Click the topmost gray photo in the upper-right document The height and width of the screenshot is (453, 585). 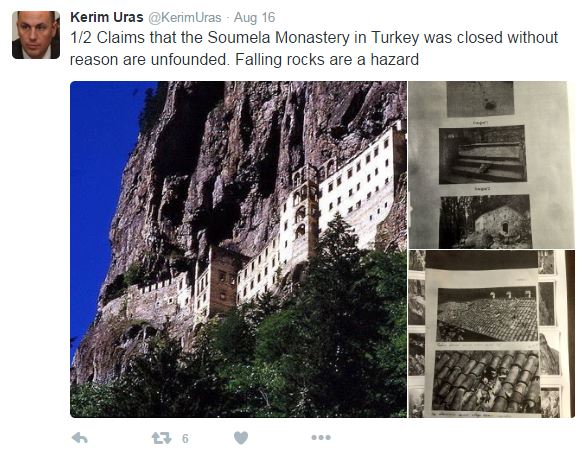click(x=480, y=99)
